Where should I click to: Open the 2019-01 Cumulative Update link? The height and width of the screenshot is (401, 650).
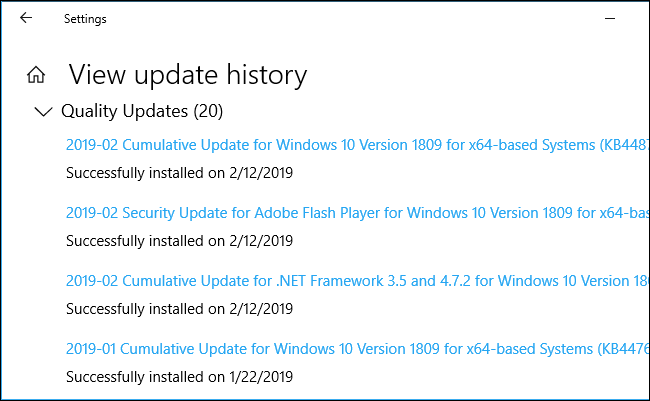300,349
